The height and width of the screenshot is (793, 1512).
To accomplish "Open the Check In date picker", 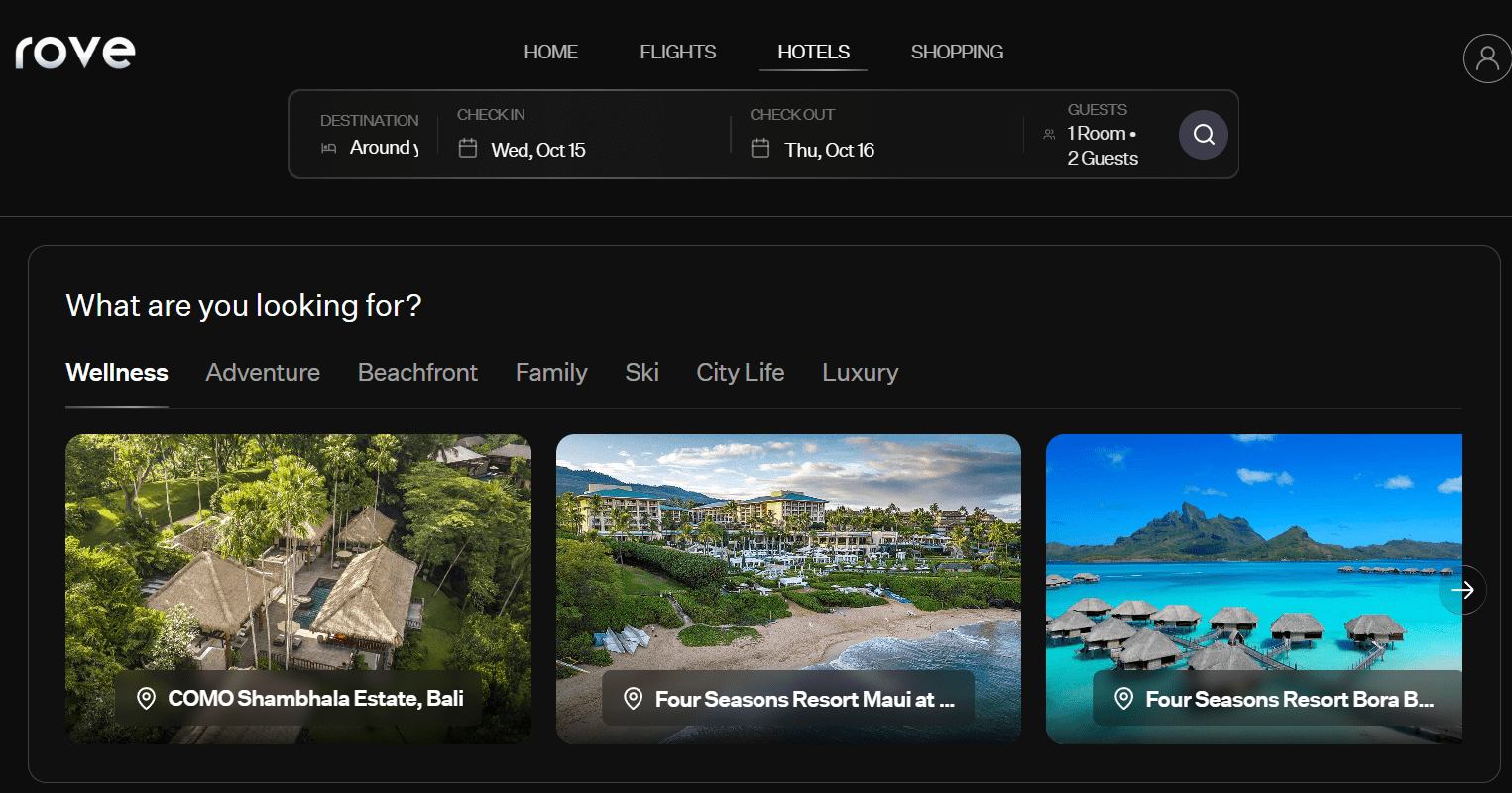I will point(537,150).
